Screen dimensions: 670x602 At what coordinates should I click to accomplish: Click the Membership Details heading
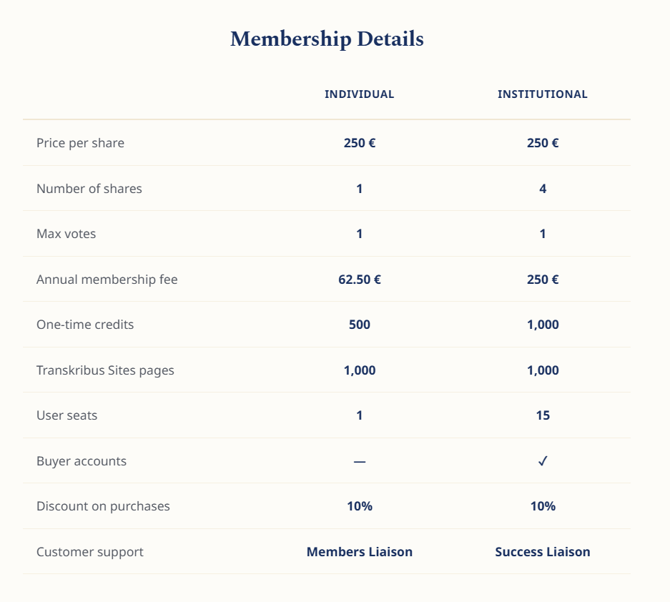(x=327, y=39)
